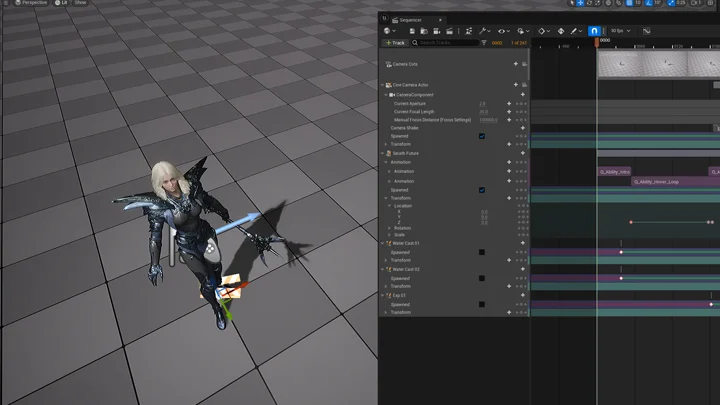The image size is (720, 405).
Task: Open the 30 fps frame rate dropdown
Action: (x=620, y=31)
